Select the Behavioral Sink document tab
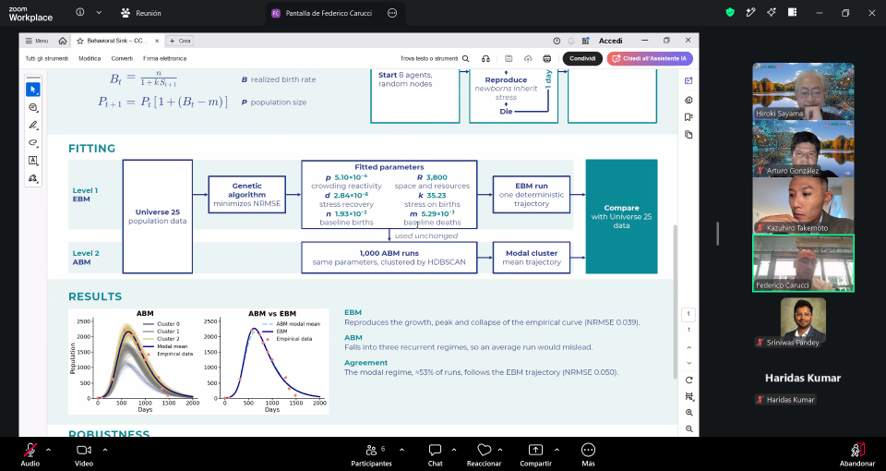 pos(118,41)
